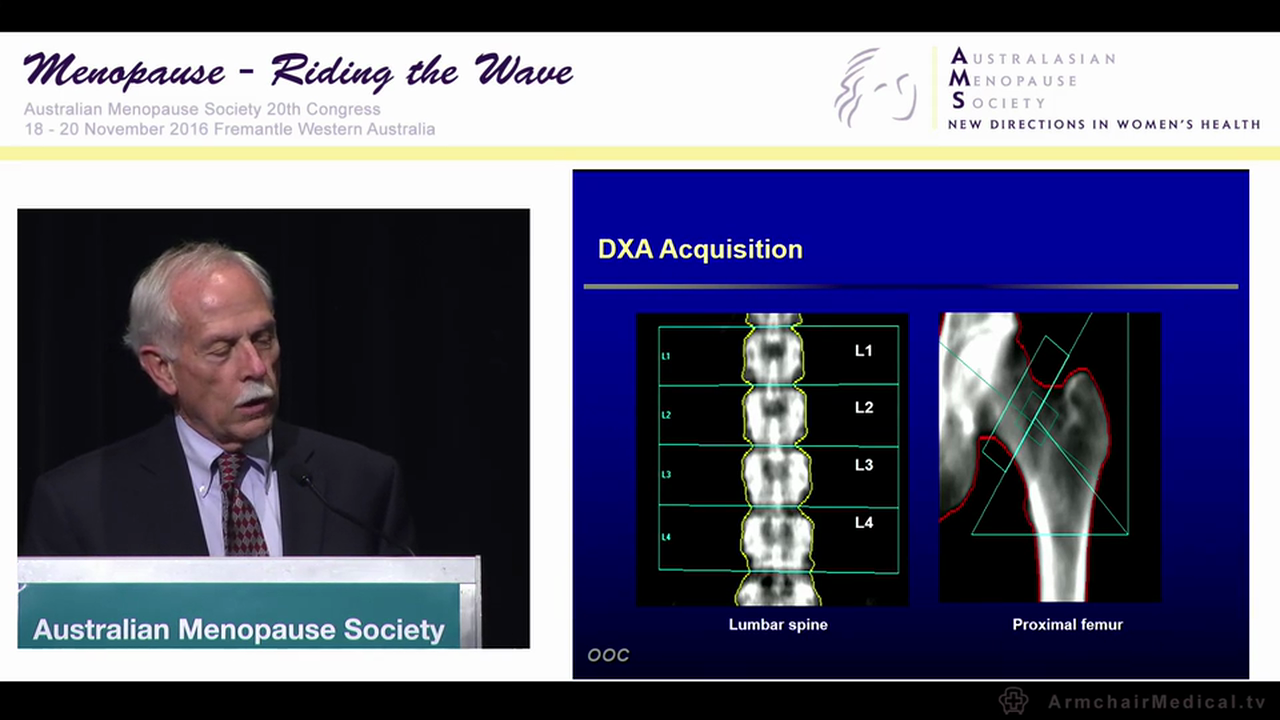Toggle the L2 vertebra region marker
This screenshot has height=720, width=1280.
point(664,414)
